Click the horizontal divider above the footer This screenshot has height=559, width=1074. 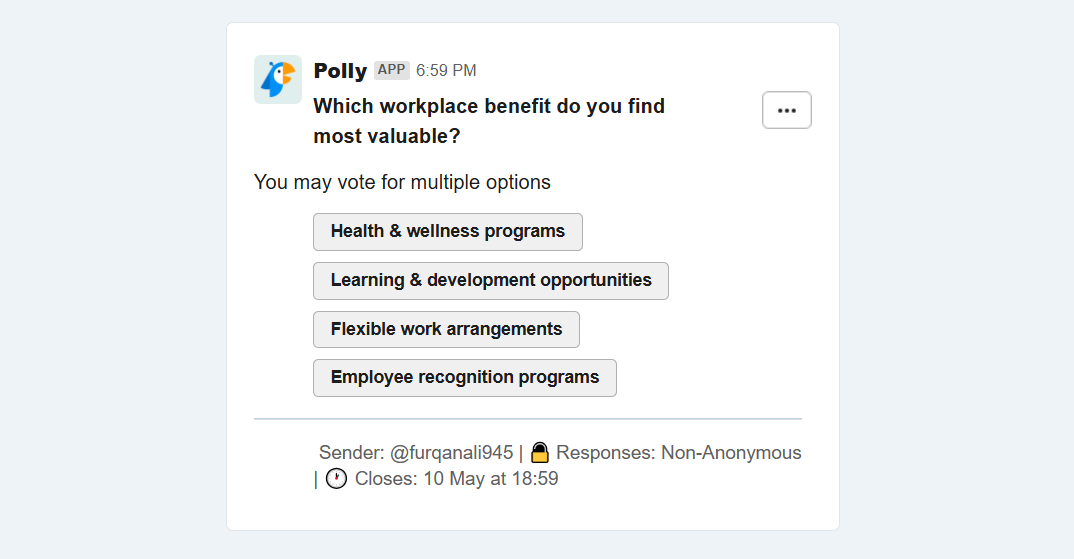click(x=528, y=419)
